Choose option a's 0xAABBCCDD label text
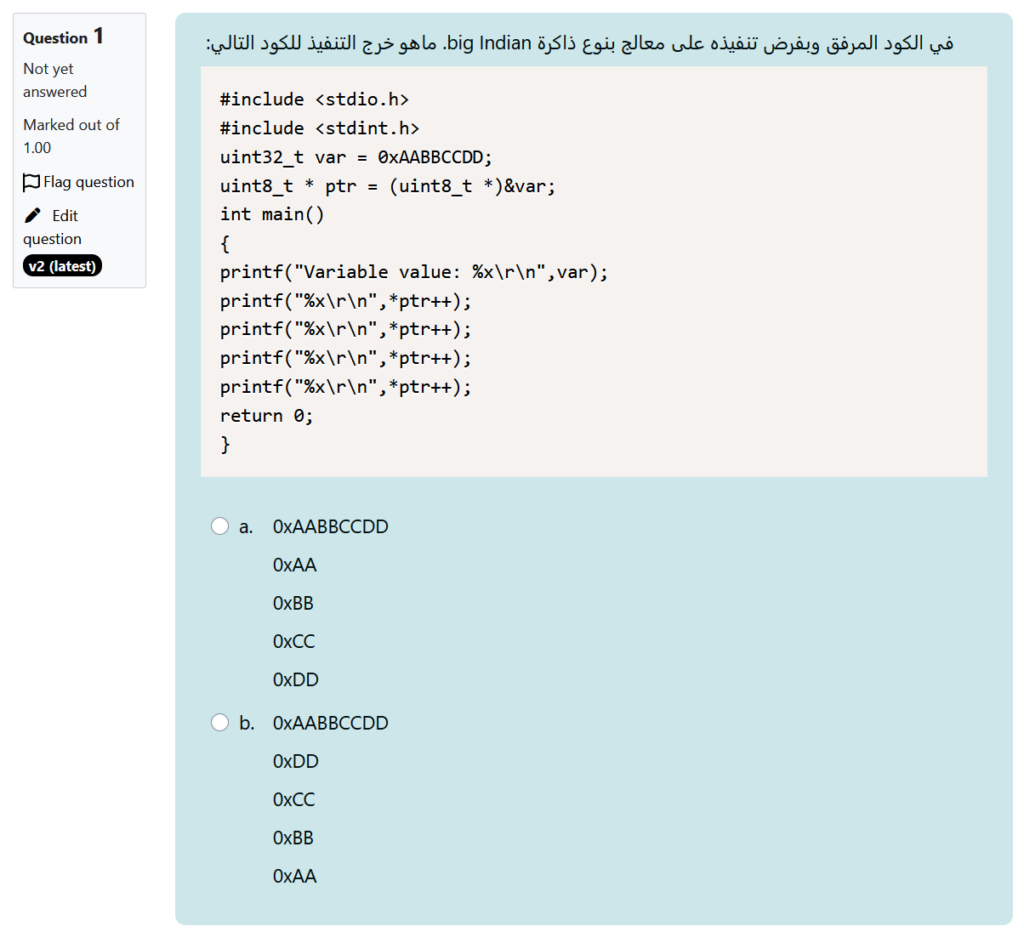1024x943 pixels. pos(330,526)
